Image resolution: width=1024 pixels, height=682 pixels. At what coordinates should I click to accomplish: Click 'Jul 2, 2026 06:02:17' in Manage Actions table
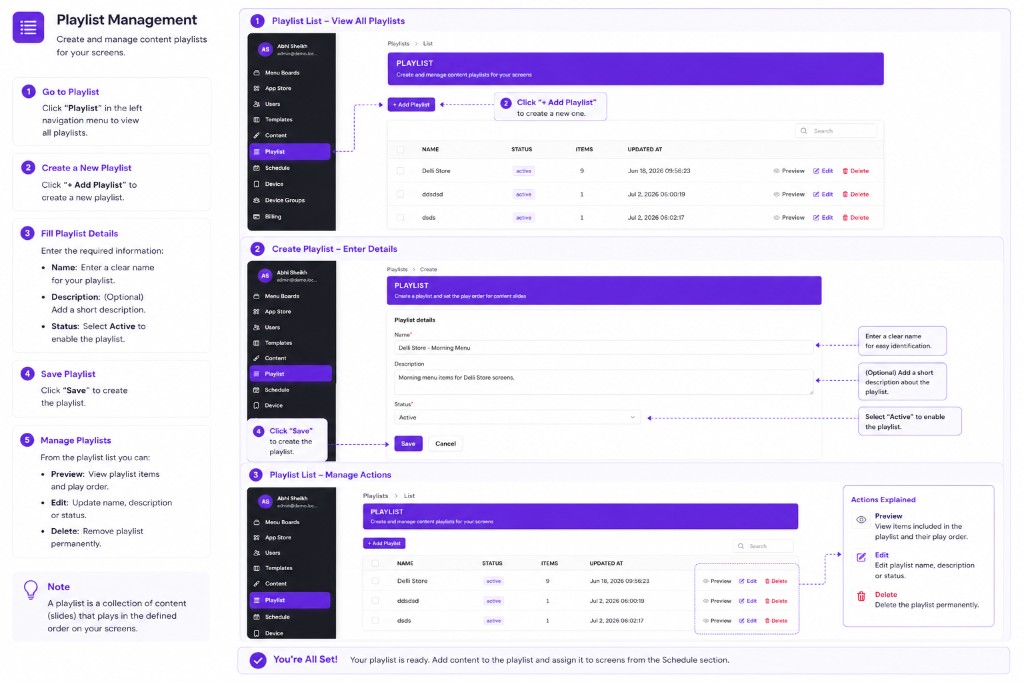click(616, 621)
